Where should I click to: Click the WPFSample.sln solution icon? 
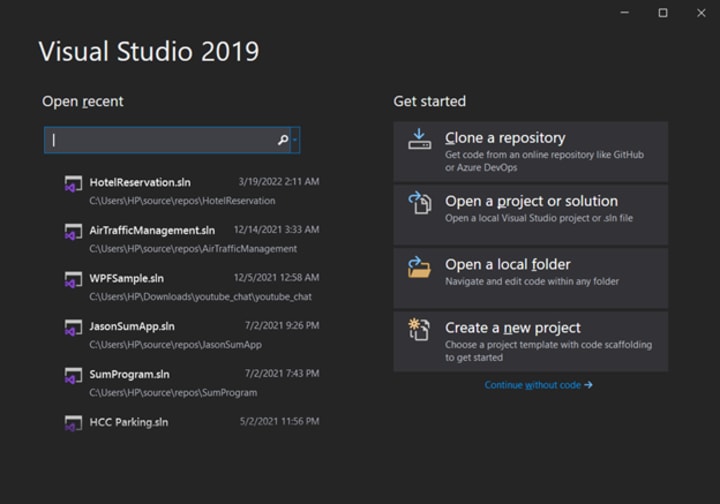(x=73, y=280)
